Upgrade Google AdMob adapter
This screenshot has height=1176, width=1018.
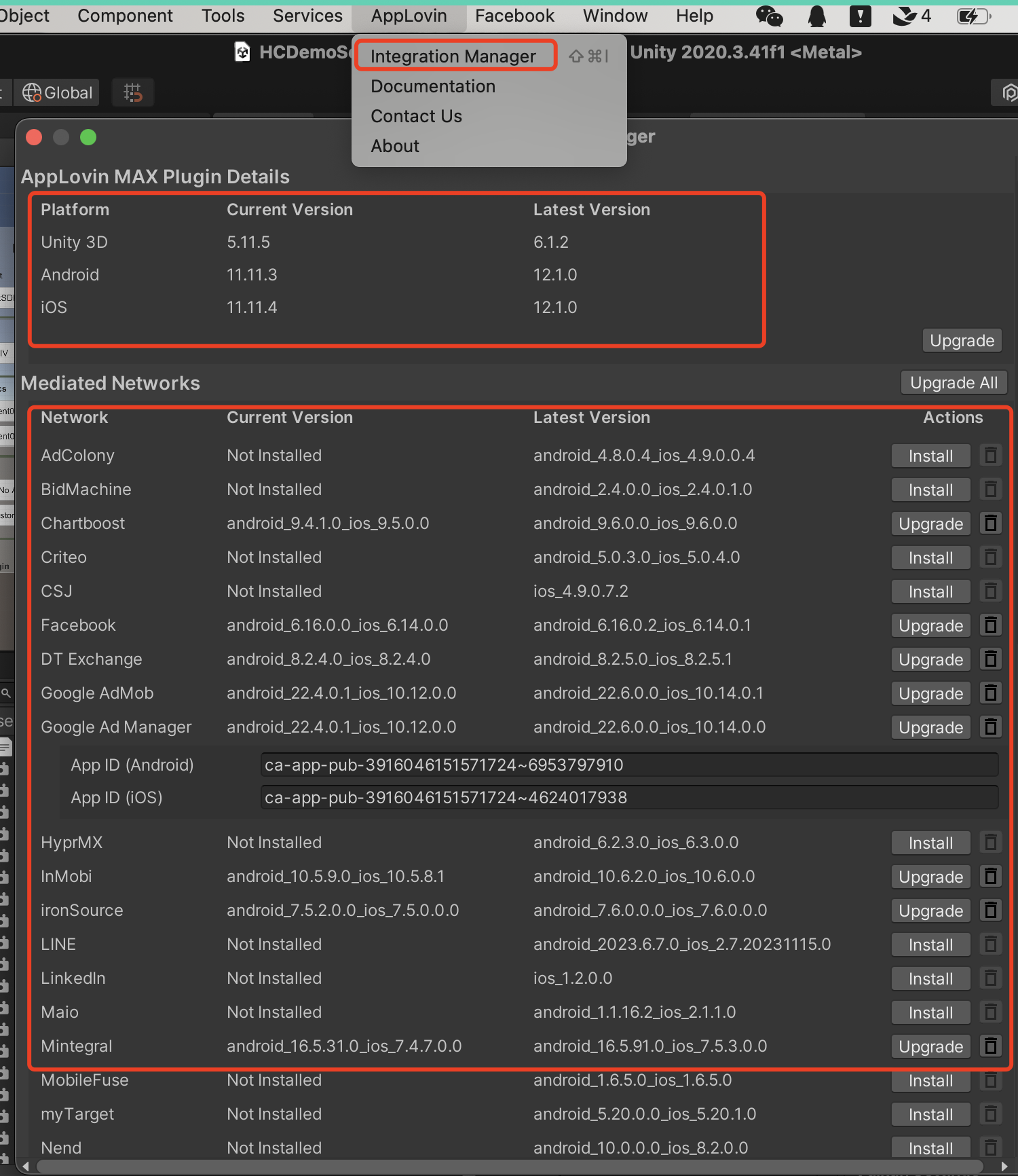click(930, 694)
